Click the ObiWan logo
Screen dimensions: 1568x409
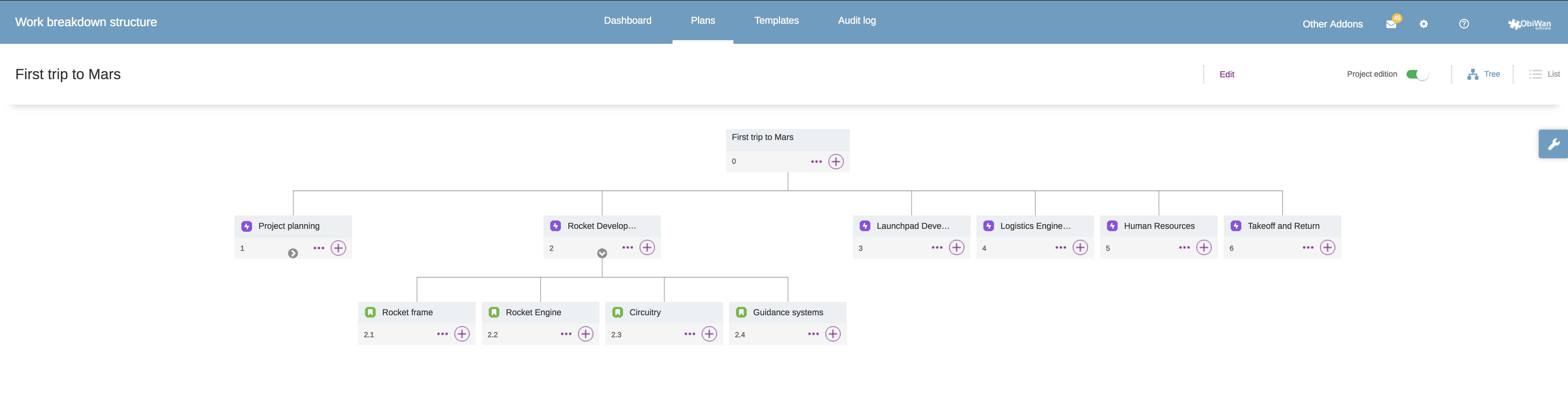click(x=1529, y=24)
